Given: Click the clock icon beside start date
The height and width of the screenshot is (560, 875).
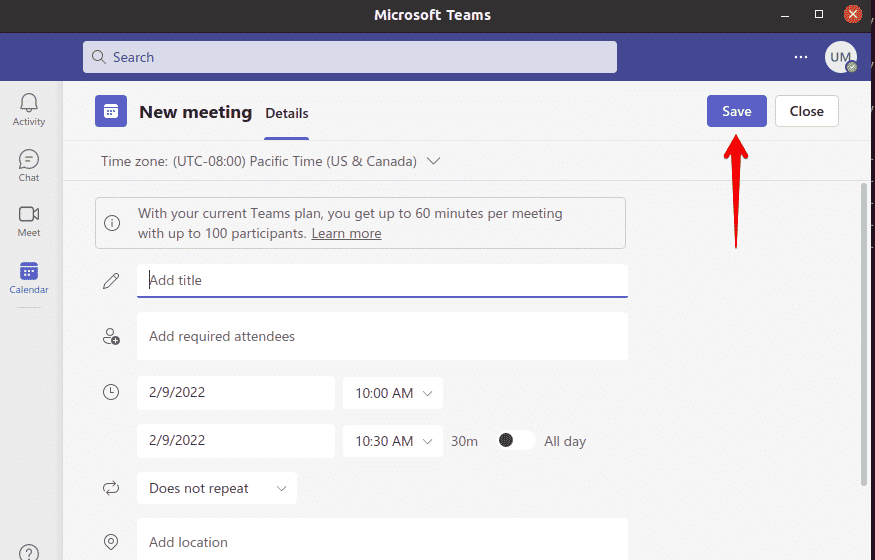Looking at the screenshot, I should [x=111, y=392].
